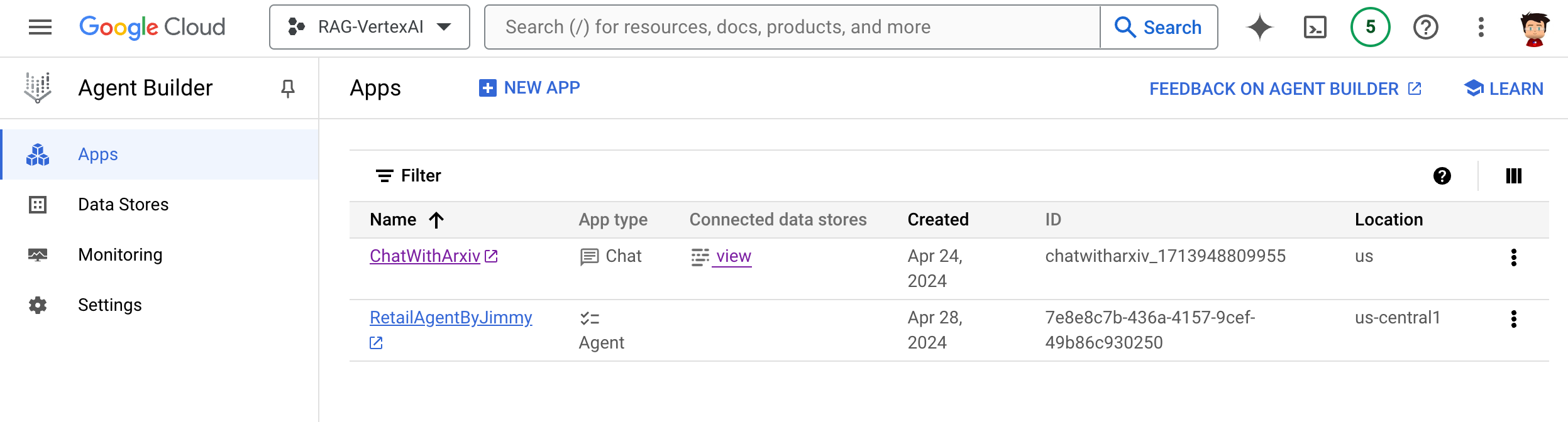Activate Cloud Shell terminal icon
Image resolution: width=1568 pixels, height=422 pixels.
pyautogui.click(x=1315, y=27)
